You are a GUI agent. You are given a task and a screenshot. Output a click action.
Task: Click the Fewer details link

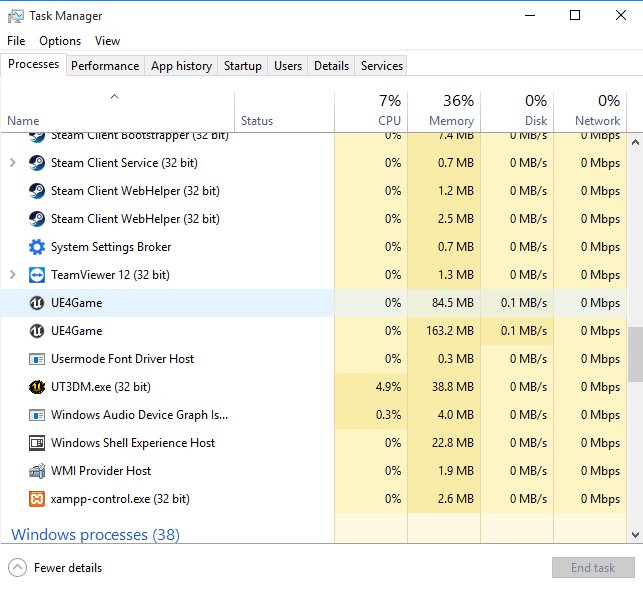click(68, 568)
